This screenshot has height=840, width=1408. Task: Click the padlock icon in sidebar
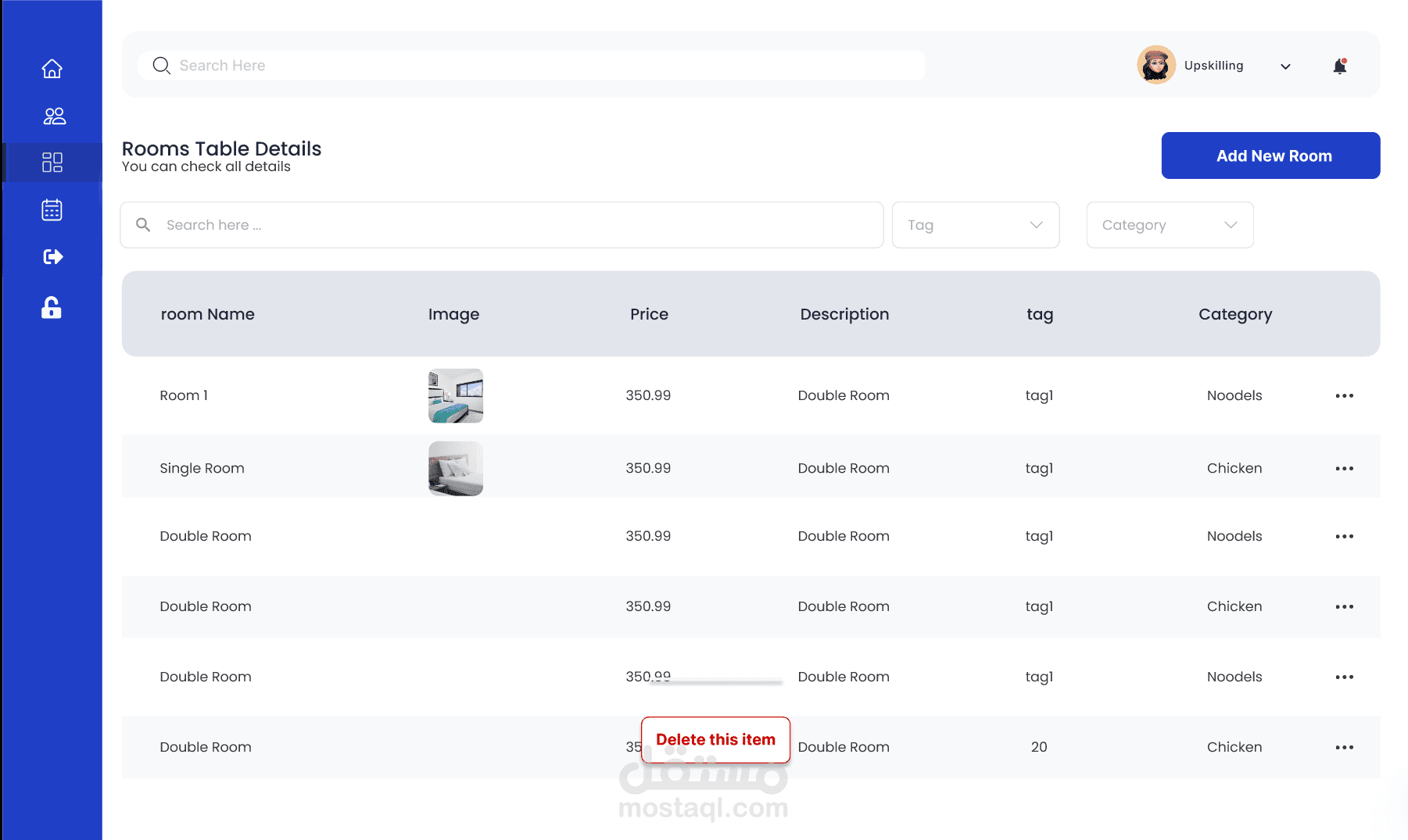coord(52,308)
